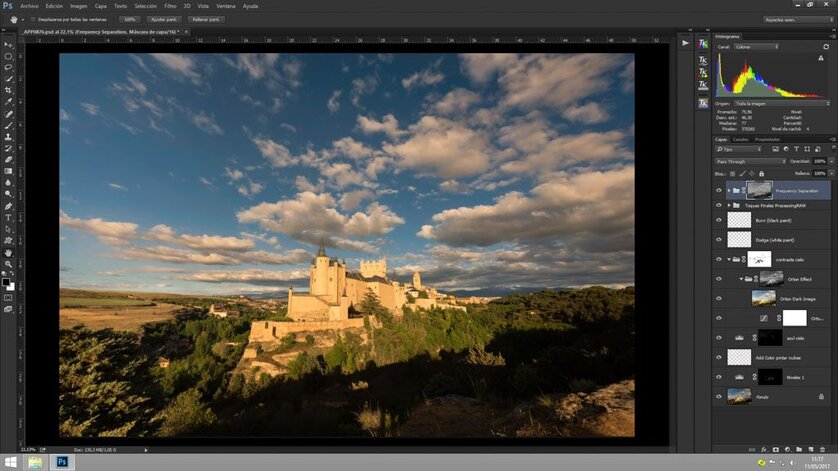Open the Filtro menu

170,6
